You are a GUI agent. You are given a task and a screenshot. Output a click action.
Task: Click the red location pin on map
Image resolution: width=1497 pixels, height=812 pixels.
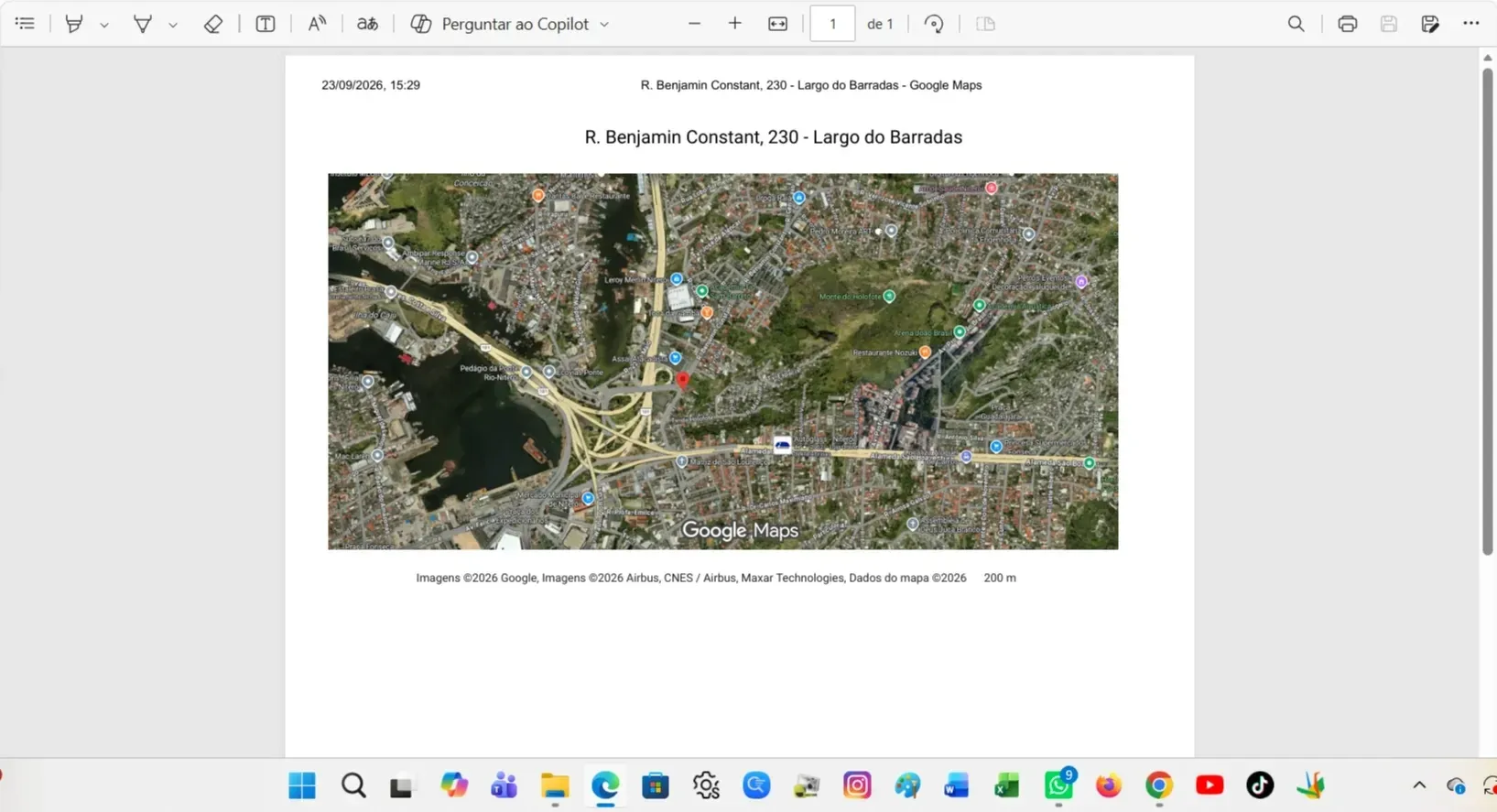(682, 380)
